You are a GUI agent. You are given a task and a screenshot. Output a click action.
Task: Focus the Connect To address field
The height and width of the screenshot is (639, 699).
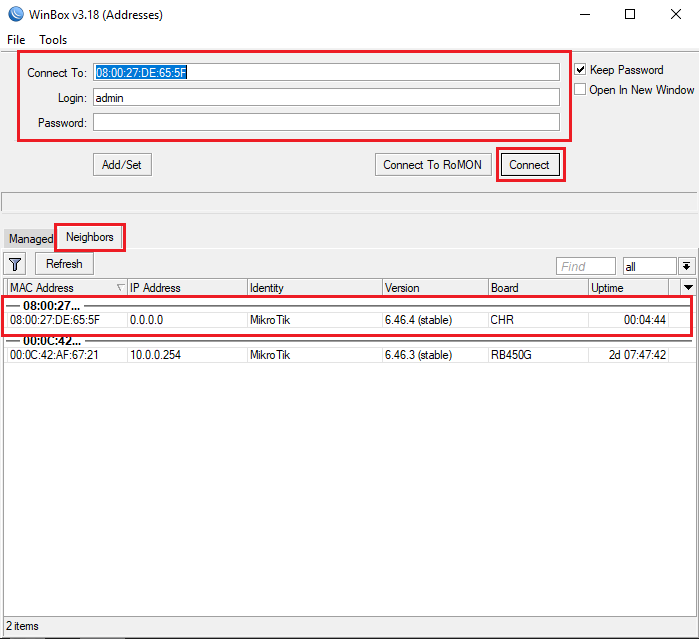coord(326,72)
